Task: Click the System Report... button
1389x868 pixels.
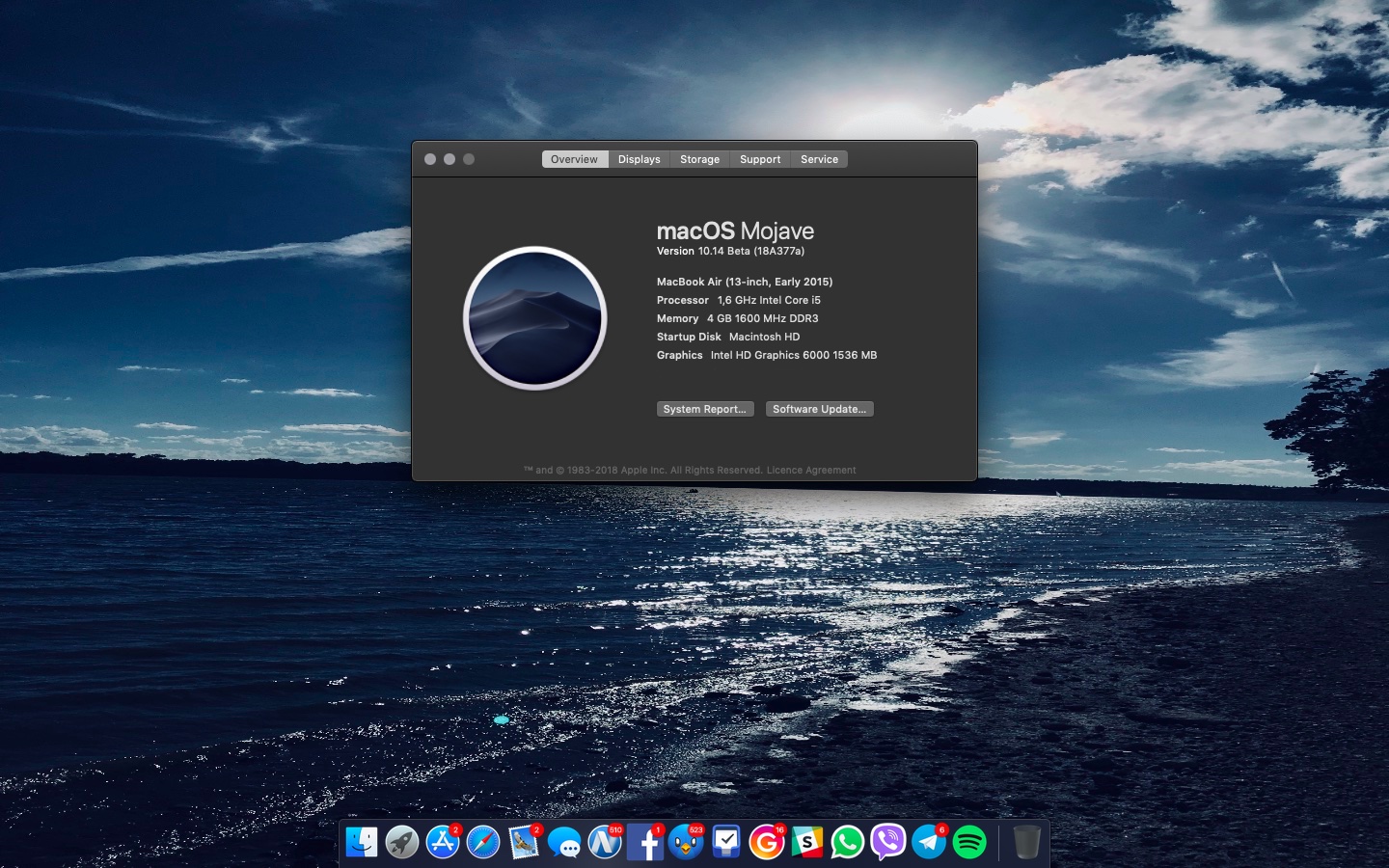Action: (704, 409)
